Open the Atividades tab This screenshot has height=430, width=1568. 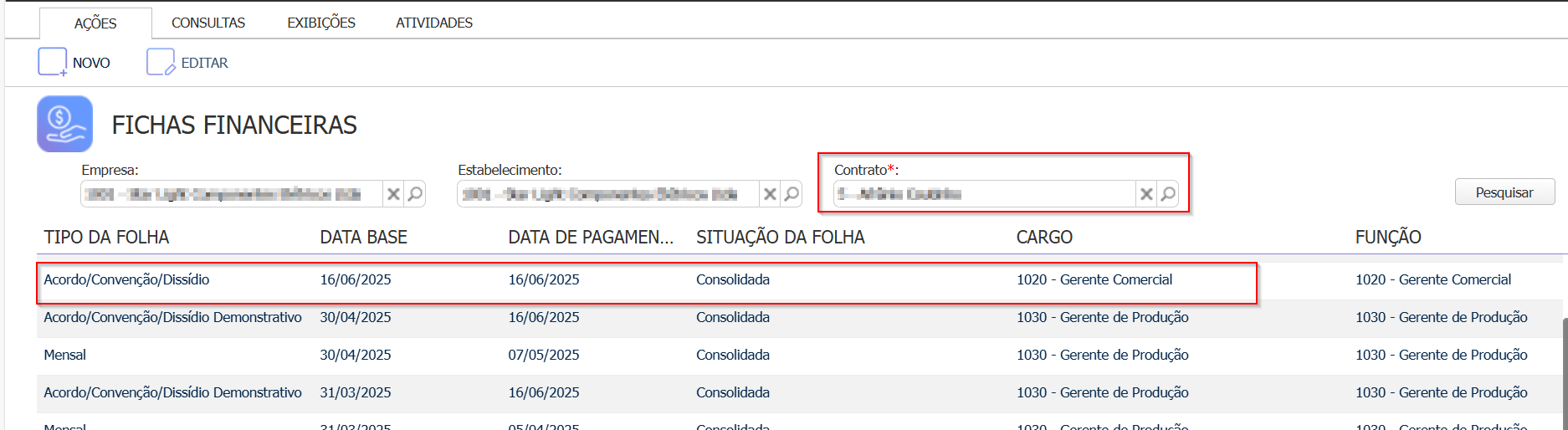tap(434, 23)
